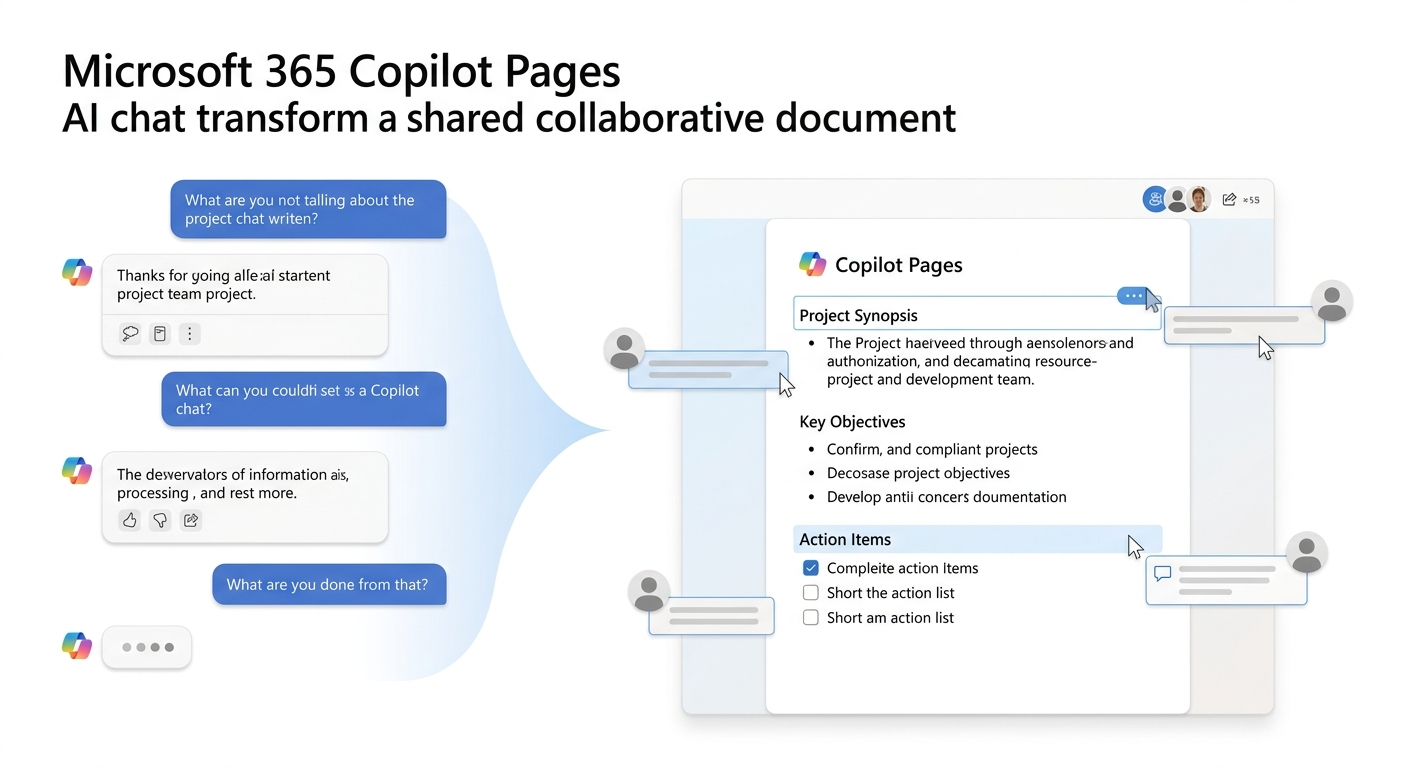Viewport: 1408px width, 768px height.
Task: Give a thumbs up to the Copilot reply
Action: (129, 520)
